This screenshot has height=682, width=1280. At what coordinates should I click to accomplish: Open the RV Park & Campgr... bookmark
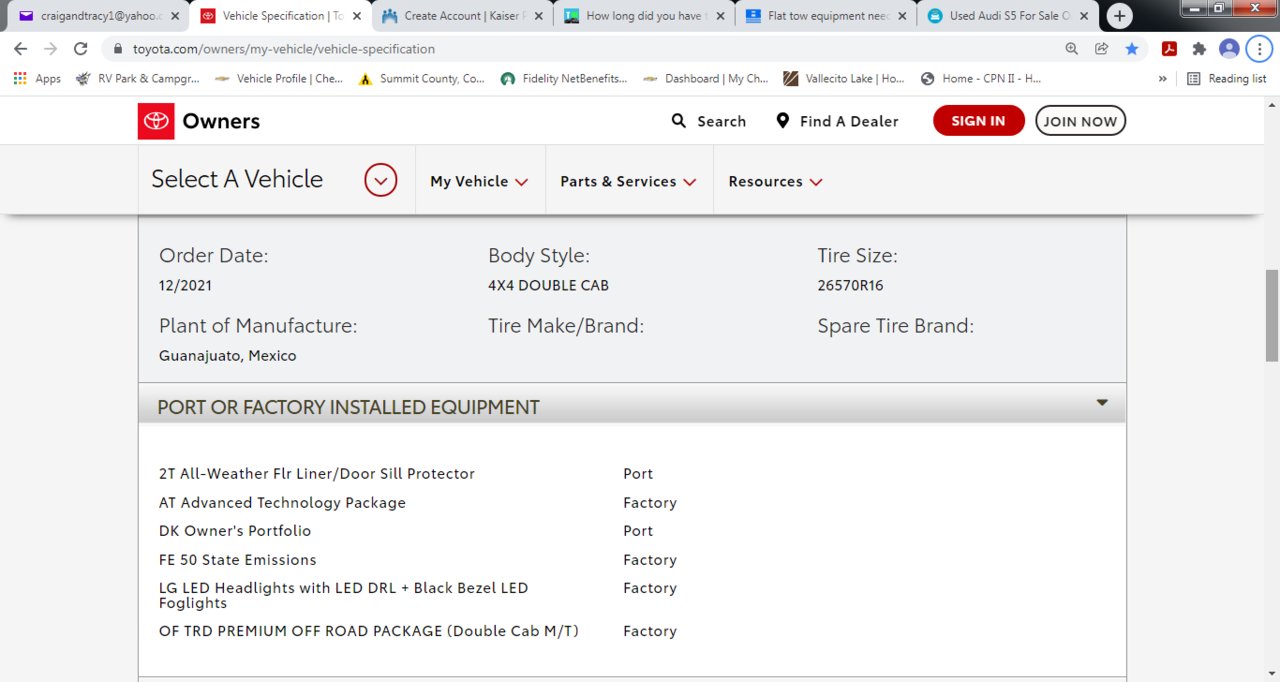point(136,79)
